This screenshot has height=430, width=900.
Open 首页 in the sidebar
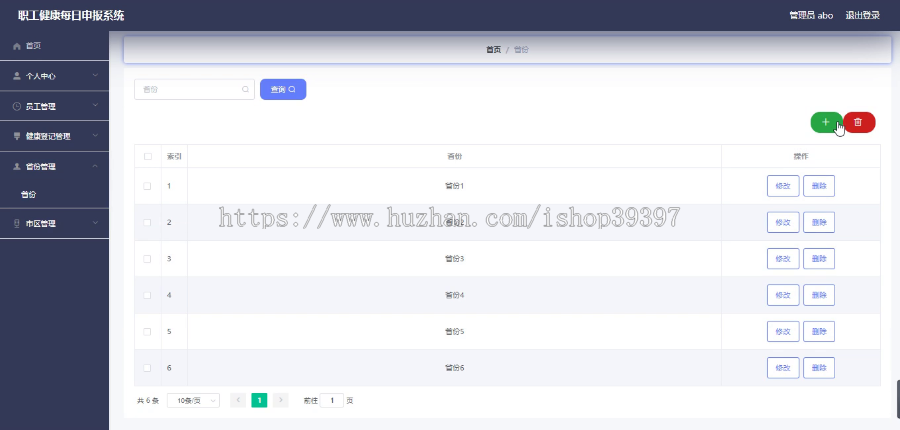click(55, 46)
